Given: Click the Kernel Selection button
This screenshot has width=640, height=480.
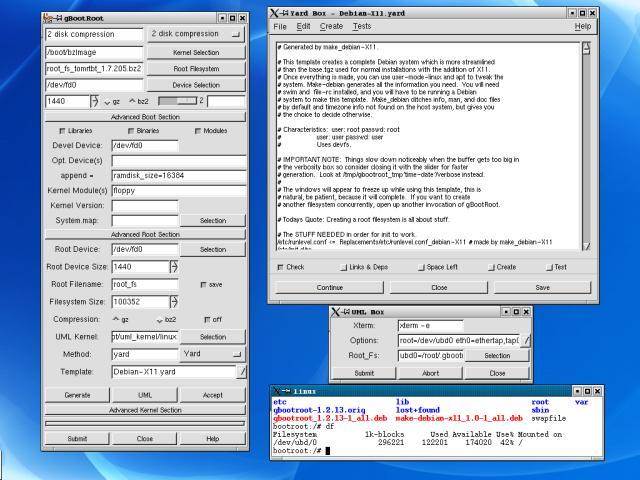Looking at the screenshot, I should [196, 53].
